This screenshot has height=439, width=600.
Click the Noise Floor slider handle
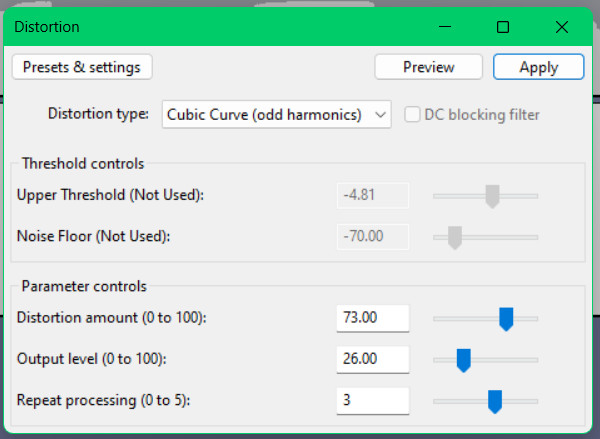tap(455, 237)
